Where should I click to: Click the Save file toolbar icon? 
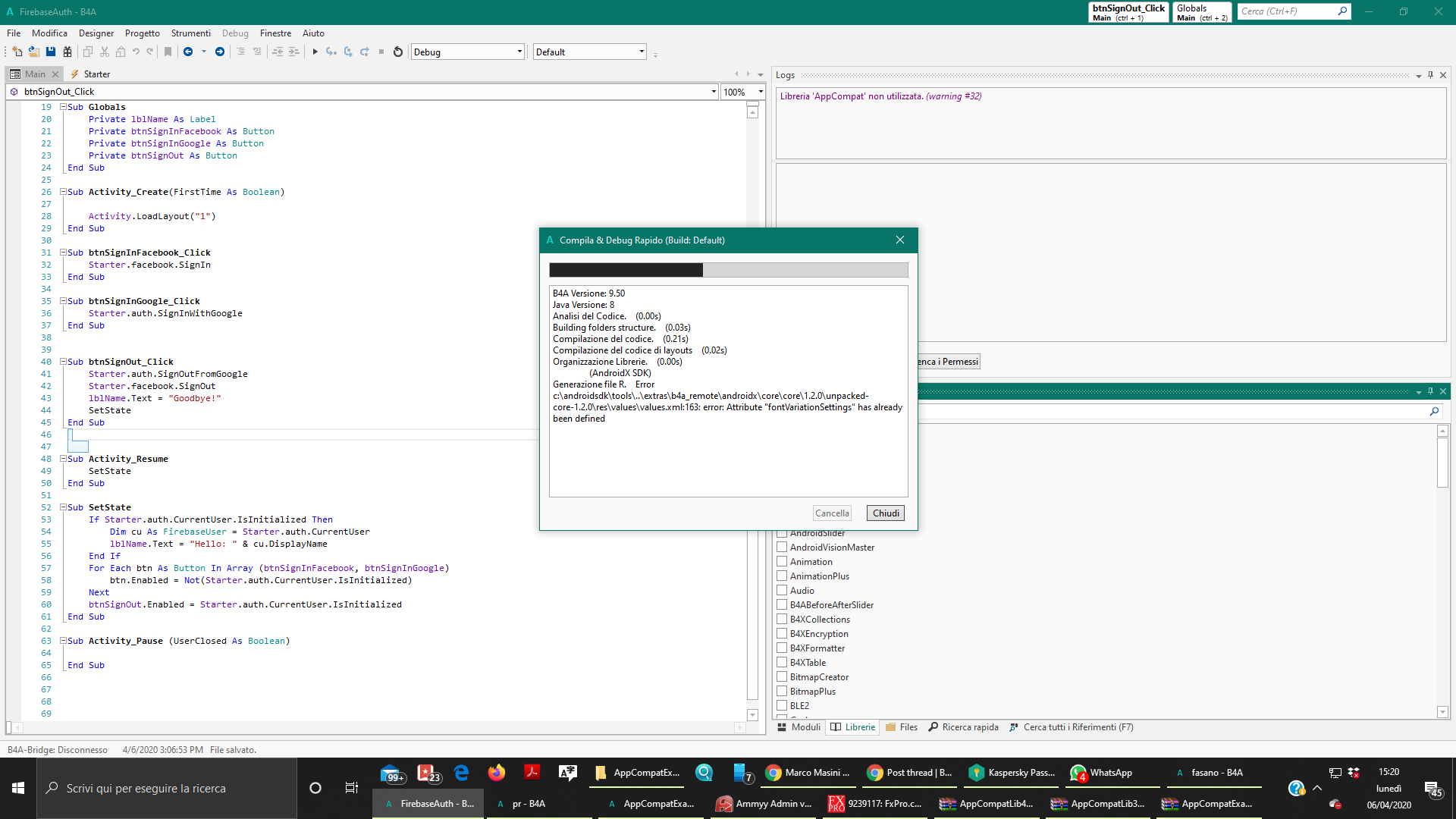[x=51, y=52]
